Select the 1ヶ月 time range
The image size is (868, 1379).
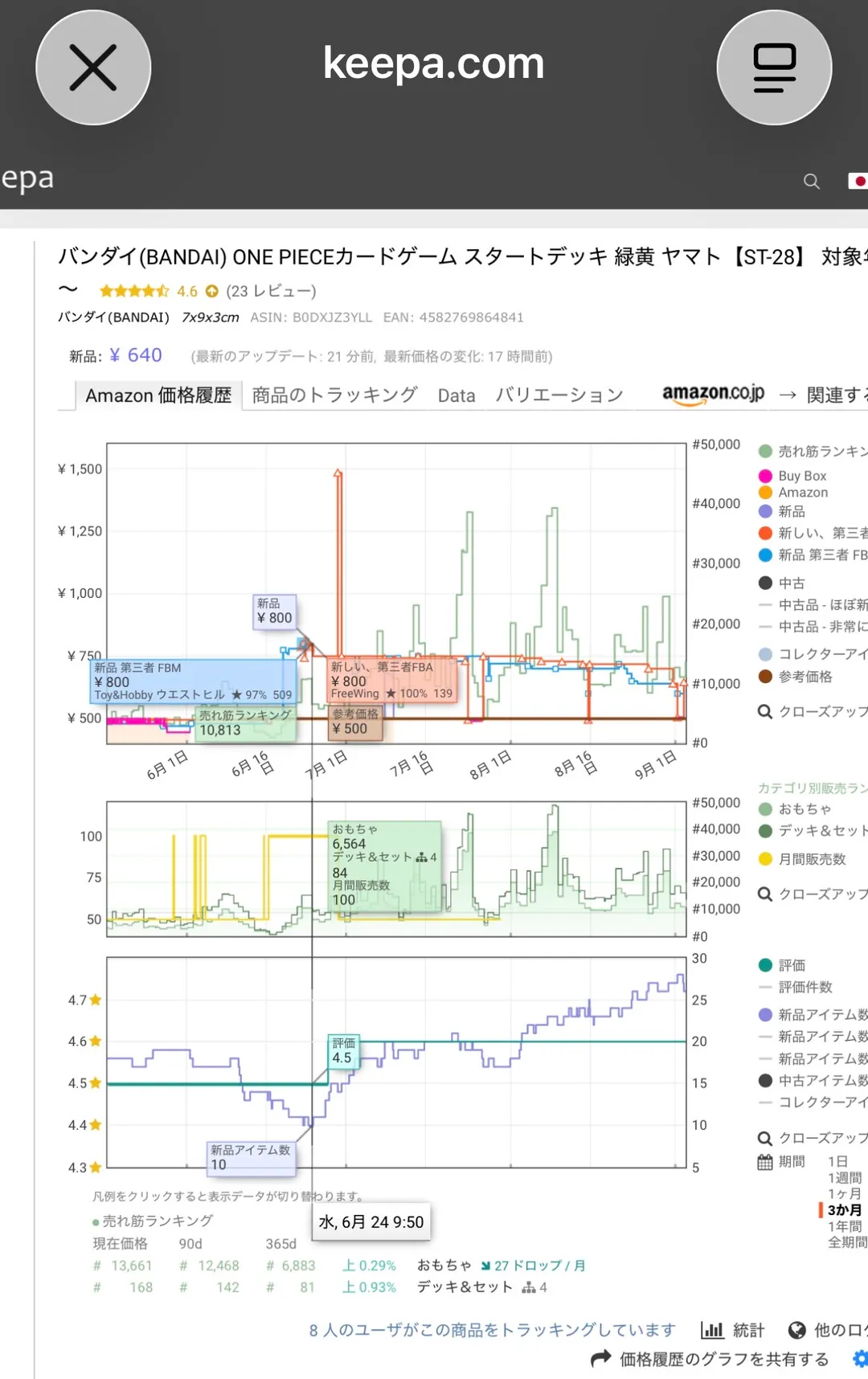tap(845, 1194)
